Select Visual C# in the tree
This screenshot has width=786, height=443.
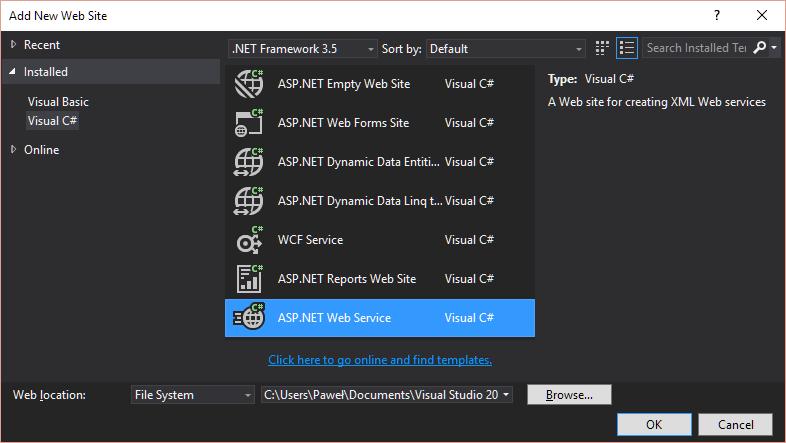pos(52,121)
